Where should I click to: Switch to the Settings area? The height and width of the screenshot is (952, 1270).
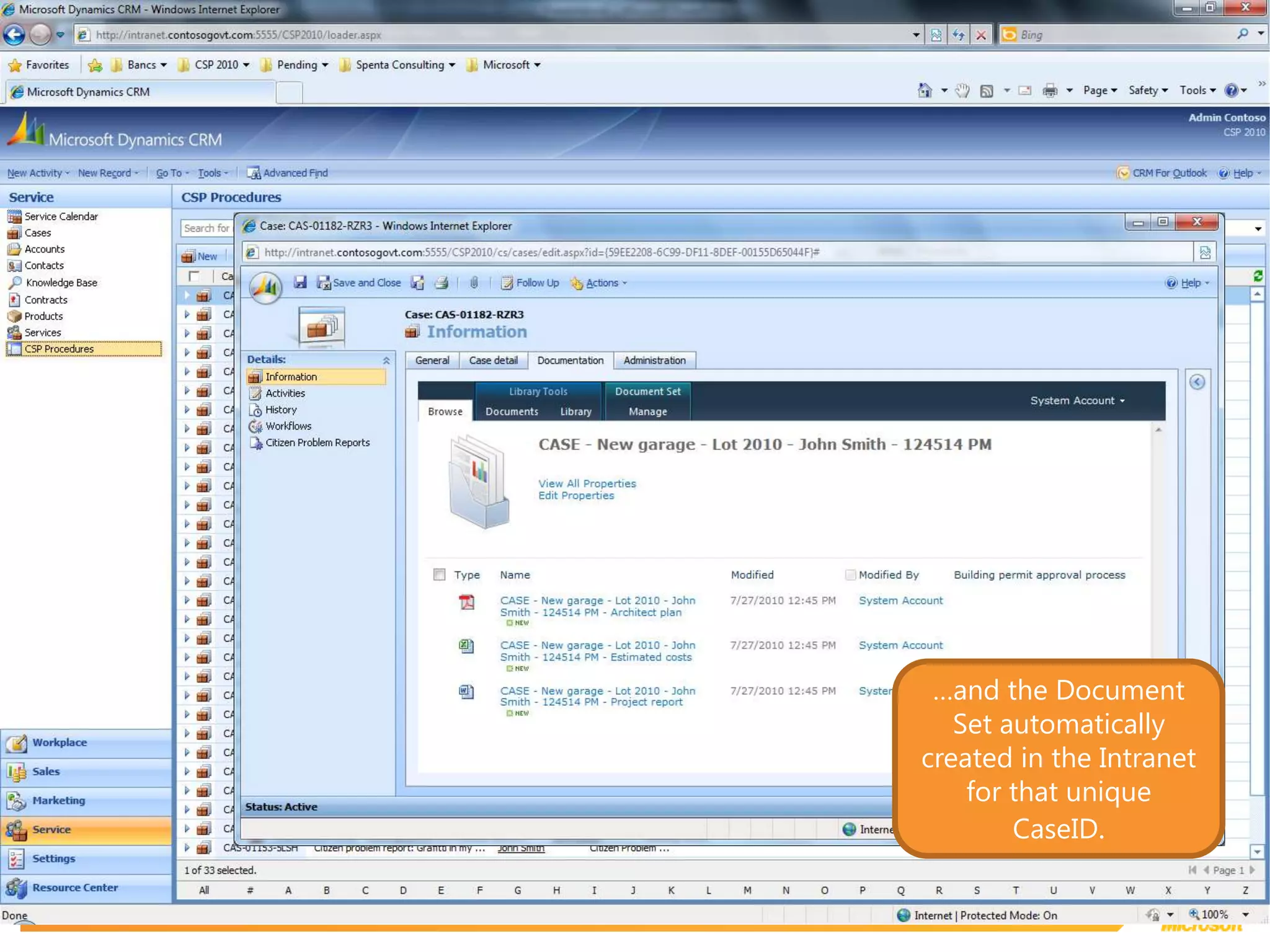tap(86, 858)
